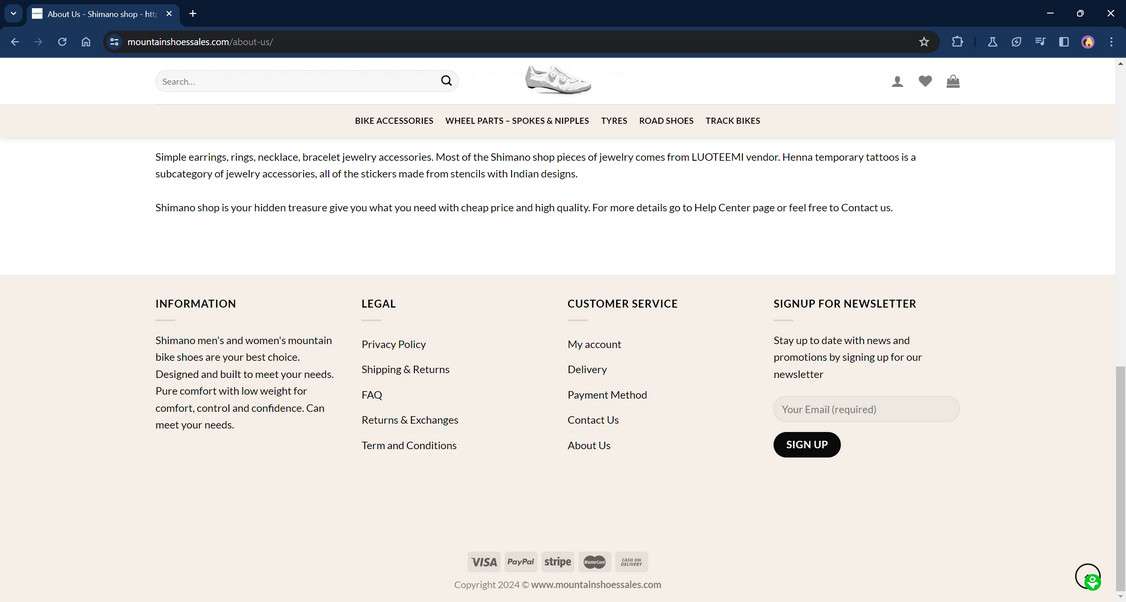Open the green chat widget bottom right
Screen dimensions: 1126x602
(x=1089, y=577)
